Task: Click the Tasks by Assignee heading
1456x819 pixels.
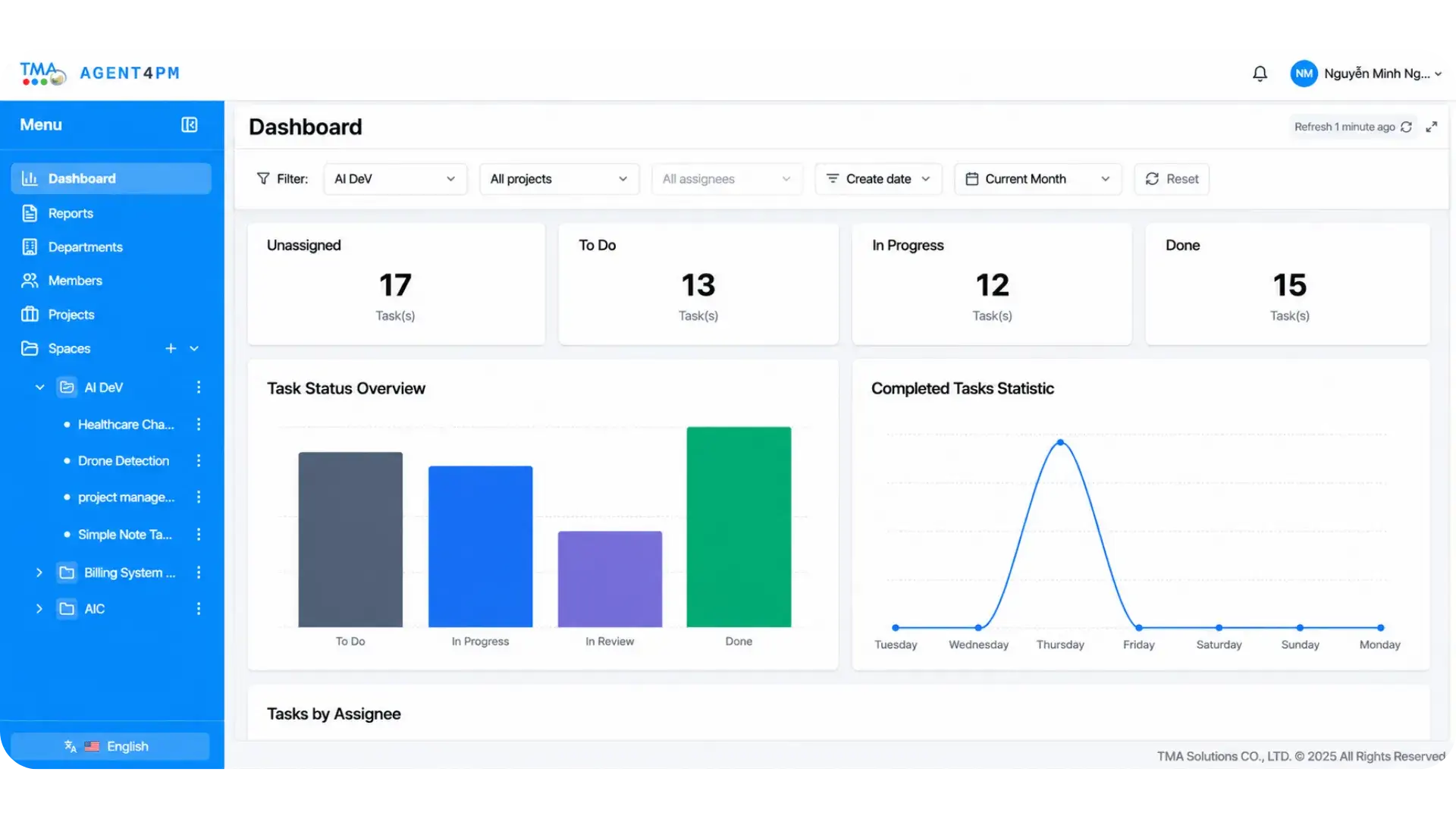Action: (334, 714)
